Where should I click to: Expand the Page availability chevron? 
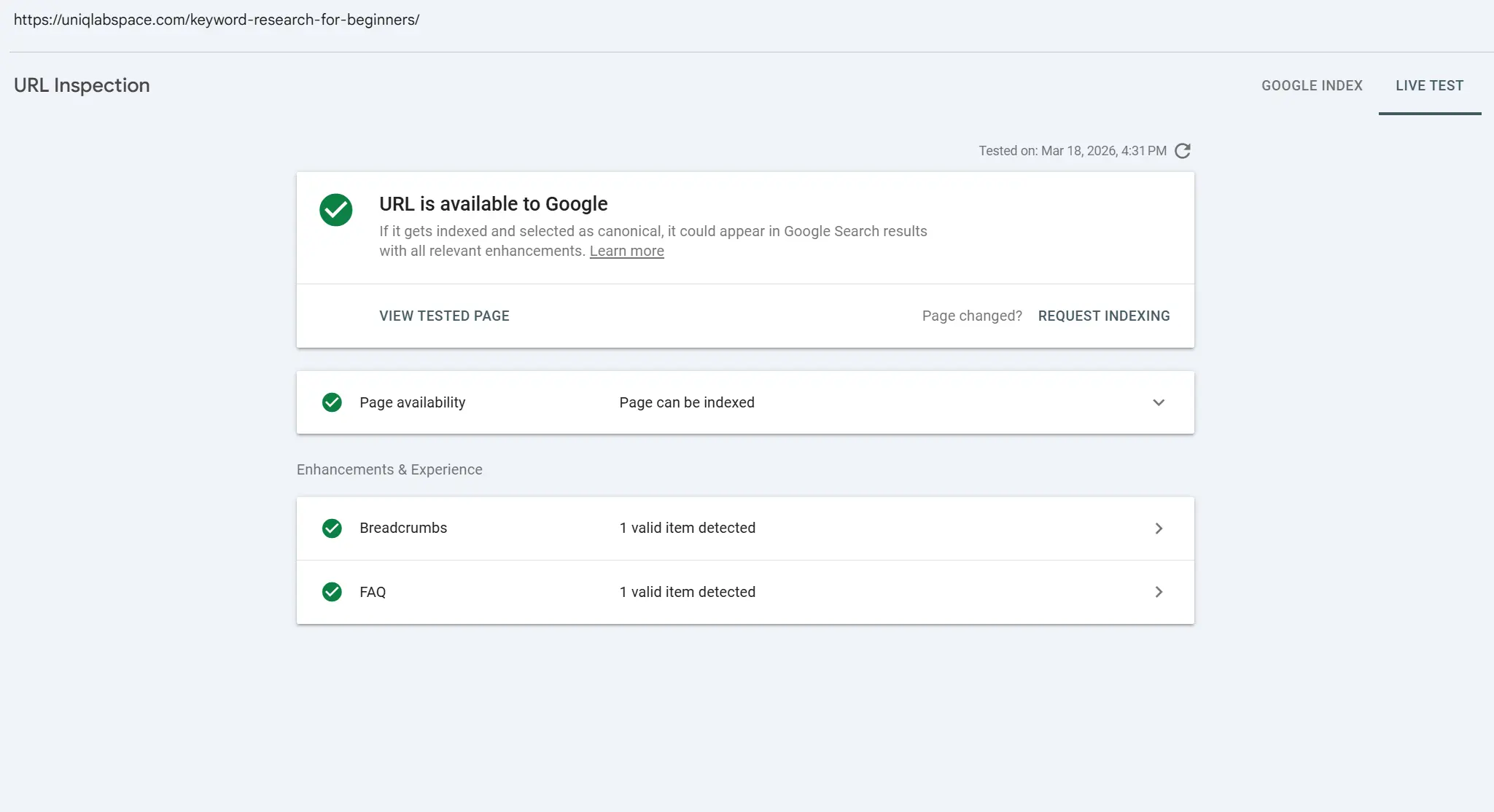[x=1159, y=402]
